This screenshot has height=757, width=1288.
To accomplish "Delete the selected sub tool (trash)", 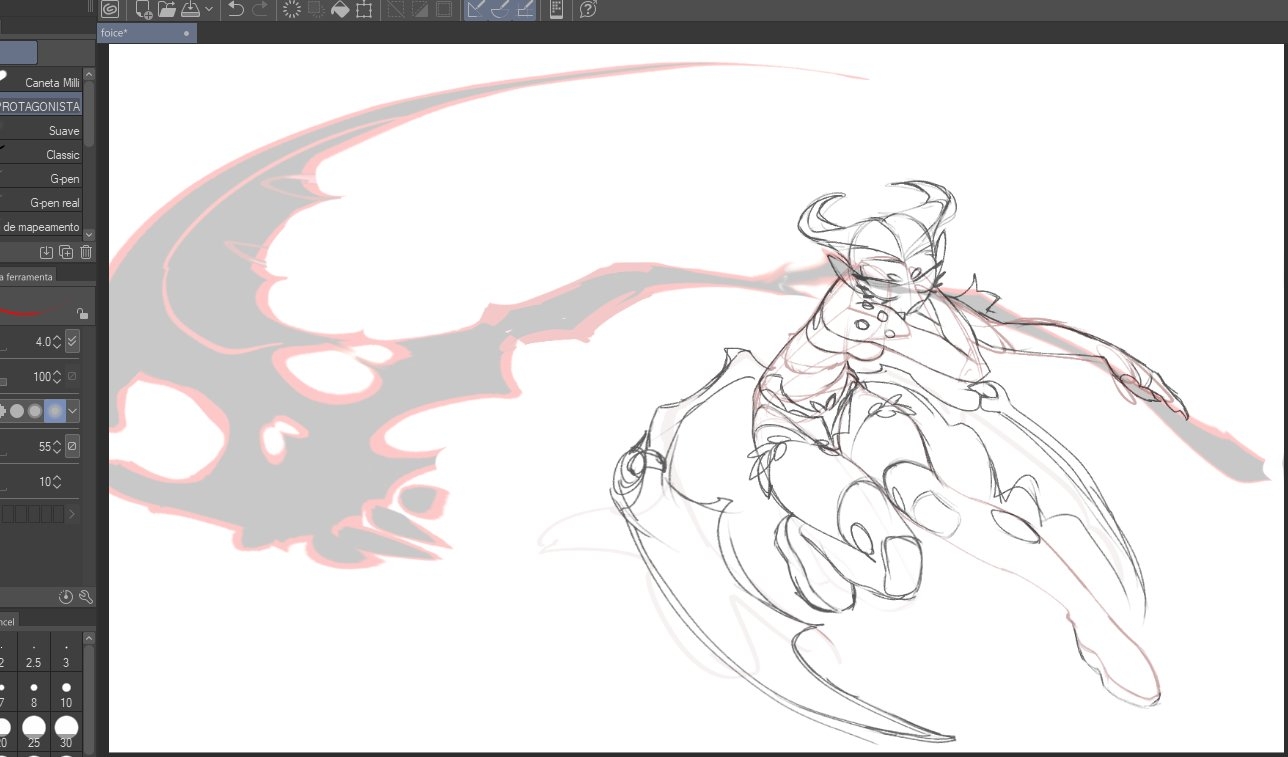I will click(x=86, y=252).
